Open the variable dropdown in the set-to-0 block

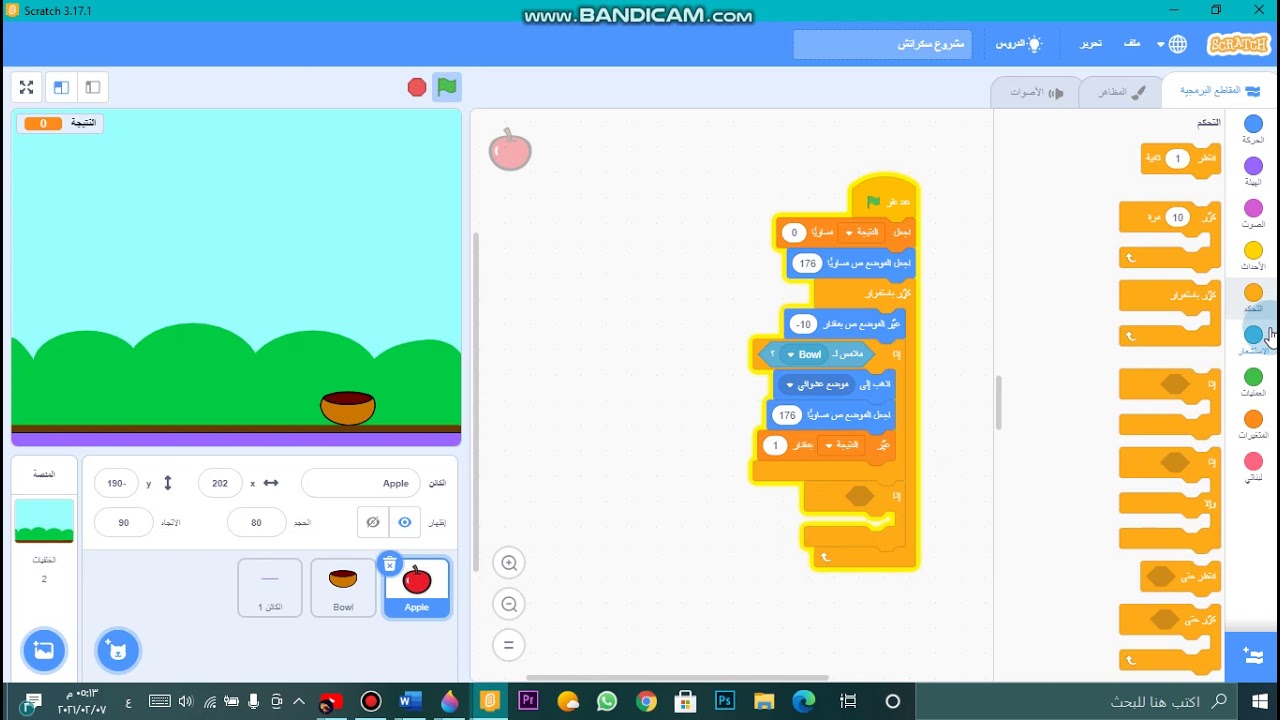863,232
